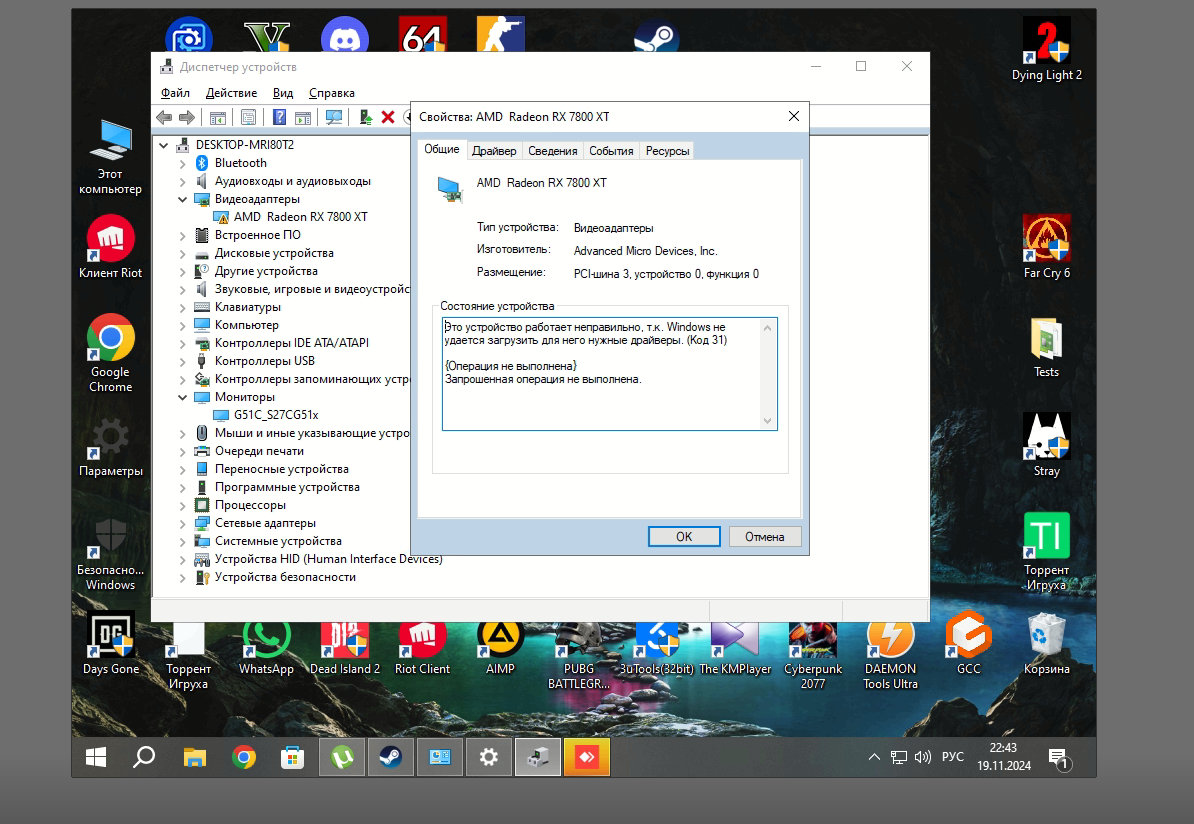The height and width of the screenshot is (824, 1194).
Task: Select Очереди печати tree item
Action: point(259,451)
